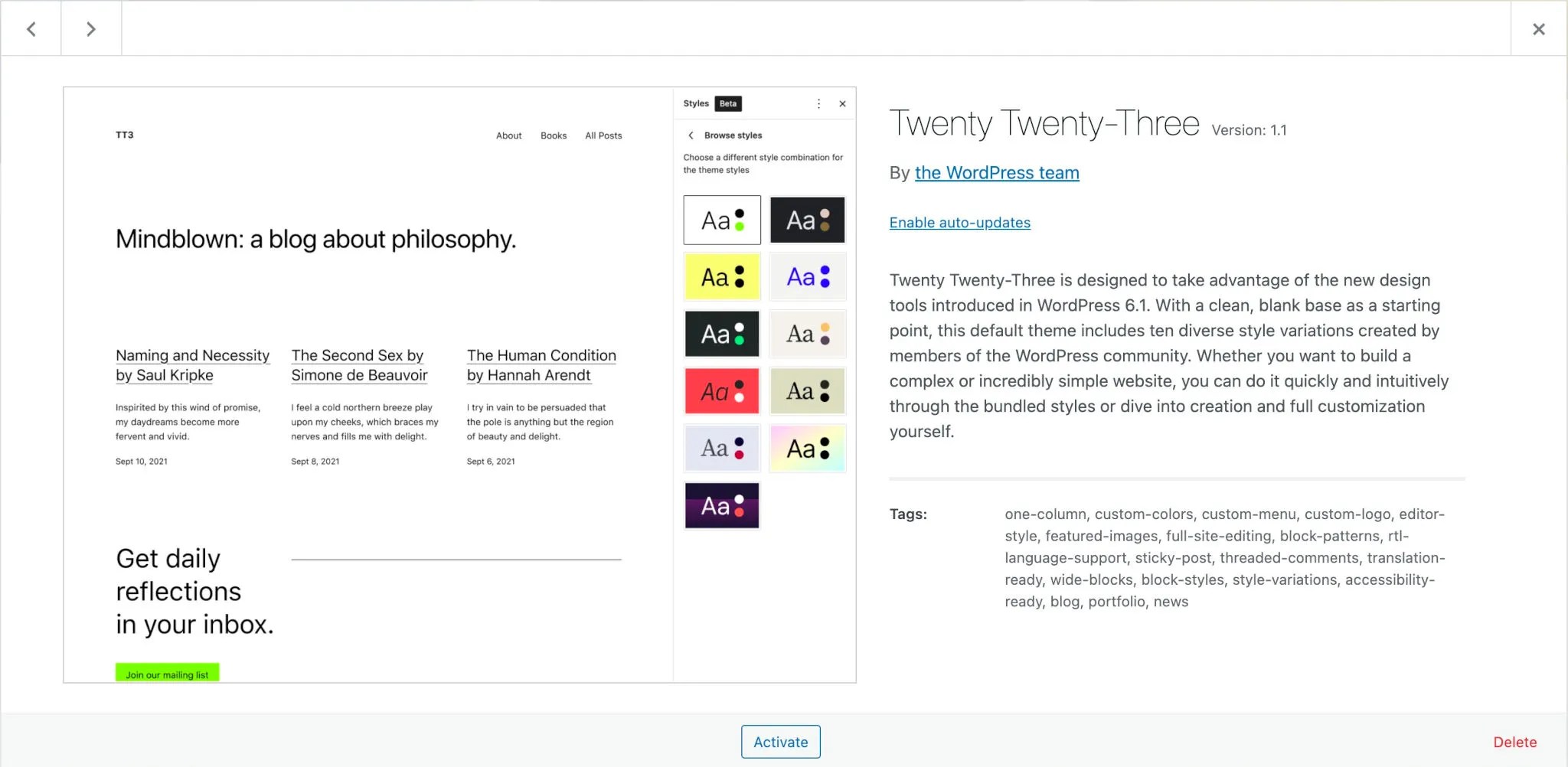Open the Styles panel options menu (three dots)
The width and height of the screenshot is (1568, 767).
[x=818, y=103]
